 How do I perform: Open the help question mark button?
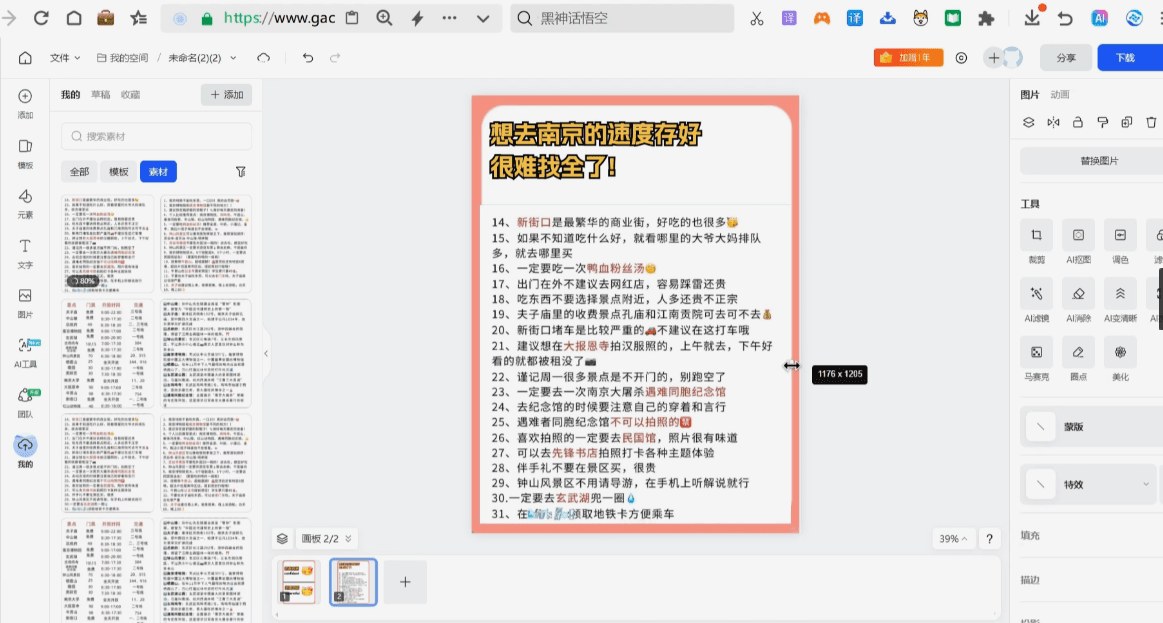point(989,538)
